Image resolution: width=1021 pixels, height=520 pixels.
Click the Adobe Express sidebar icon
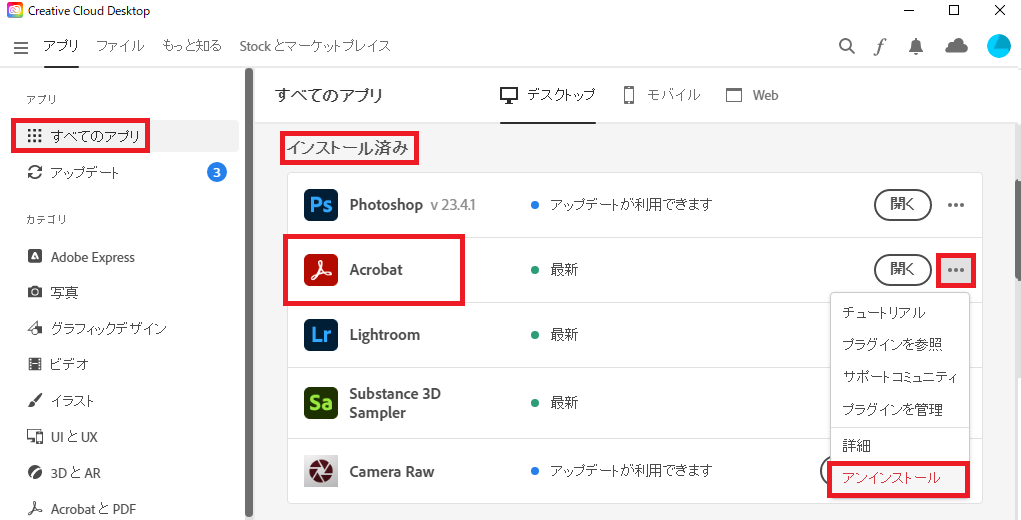(35, 256)
